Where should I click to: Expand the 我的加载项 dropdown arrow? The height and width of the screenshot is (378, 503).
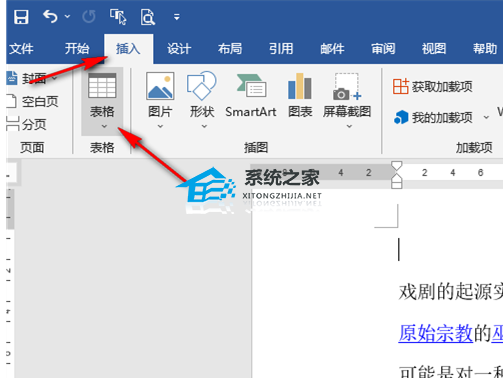pyautogui.click(x=486, y=117)
